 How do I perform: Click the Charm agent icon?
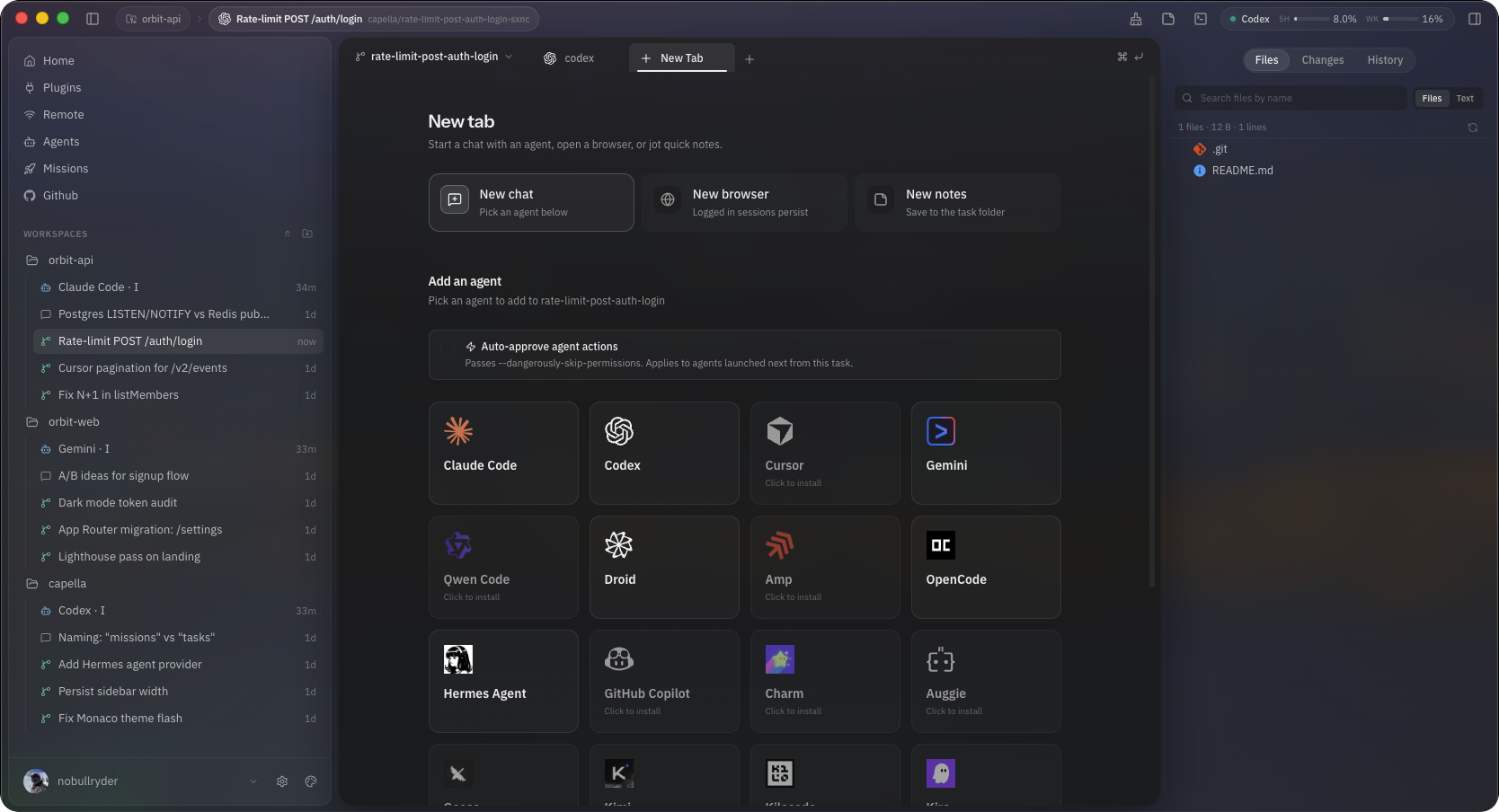780,659
